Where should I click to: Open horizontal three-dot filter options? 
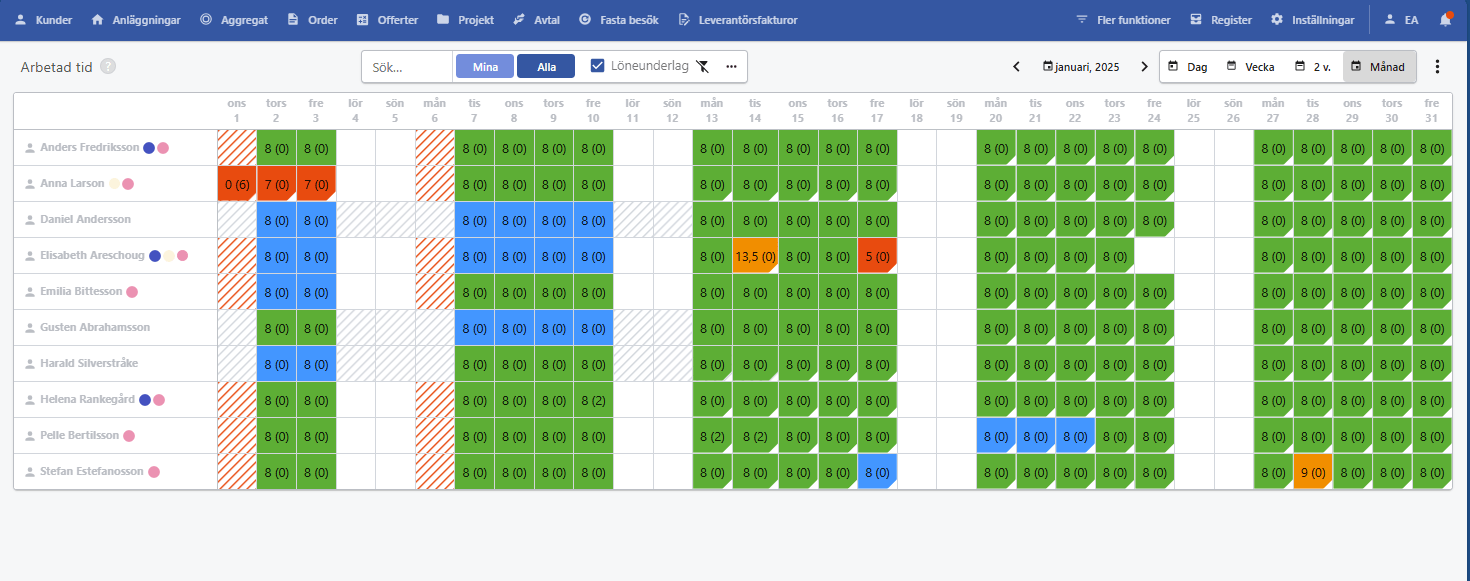coord(731,67)
